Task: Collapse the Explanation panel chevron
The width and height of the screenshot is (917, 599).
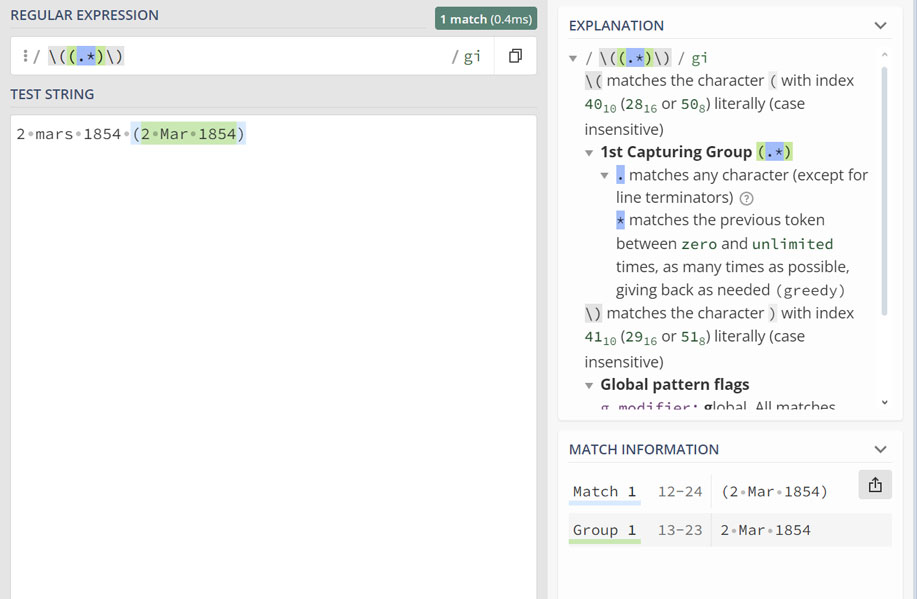Action: 880,25
